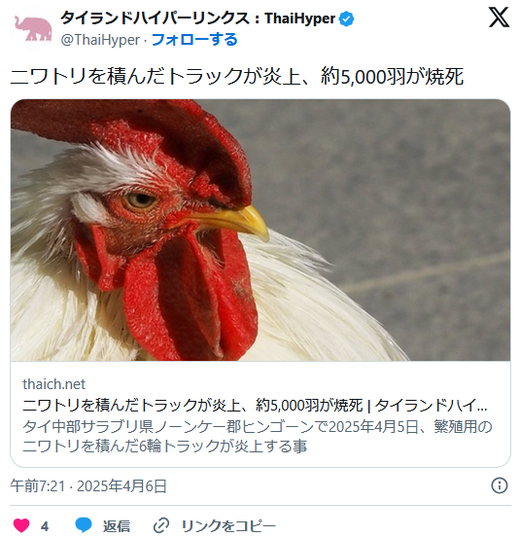Viewport: 520px width, 537px height.
Task: Click フォローする to follow the account
Action: point(194,39)
